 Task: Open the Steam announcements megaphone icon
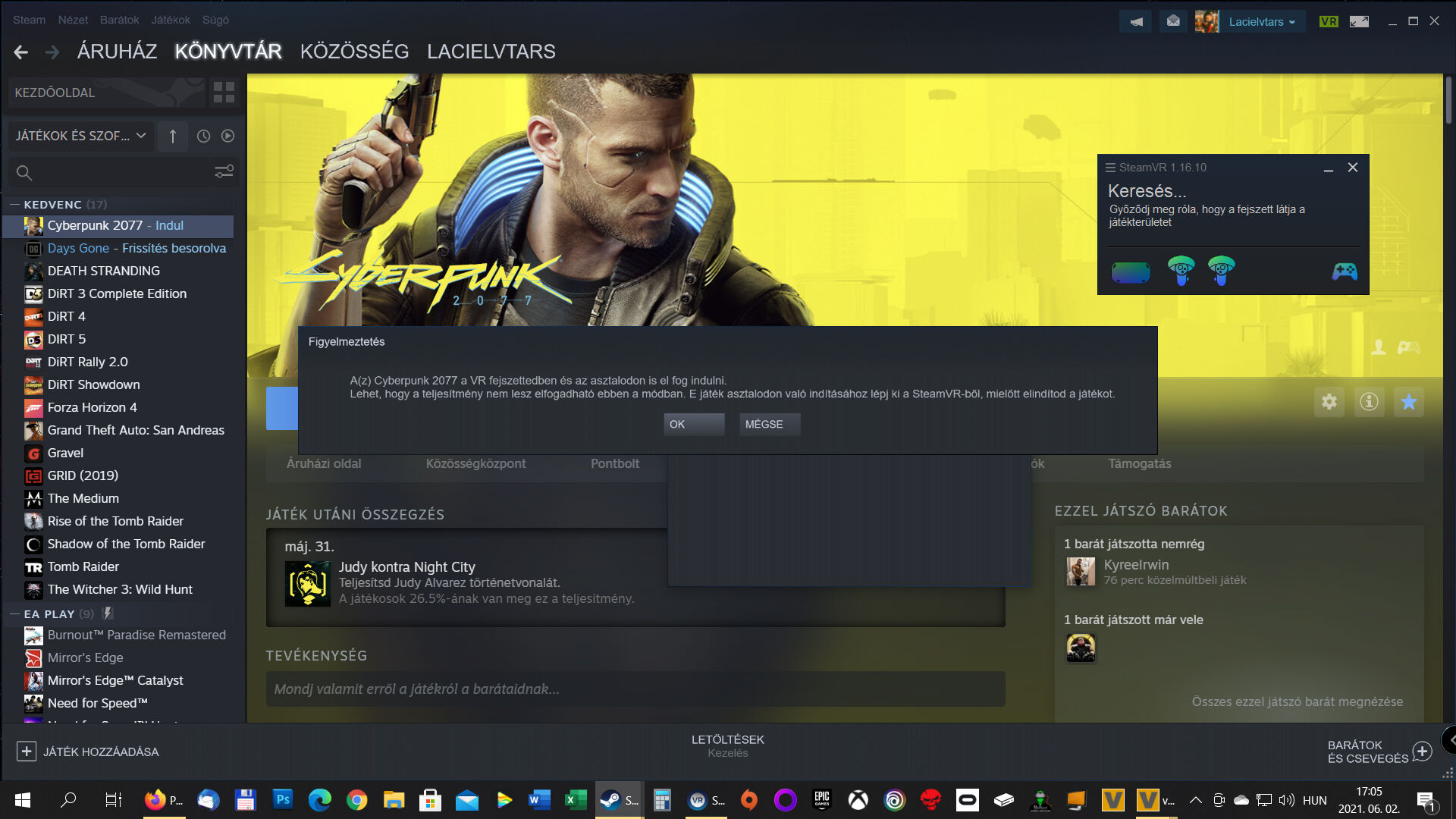click(x=1136, y=21)
